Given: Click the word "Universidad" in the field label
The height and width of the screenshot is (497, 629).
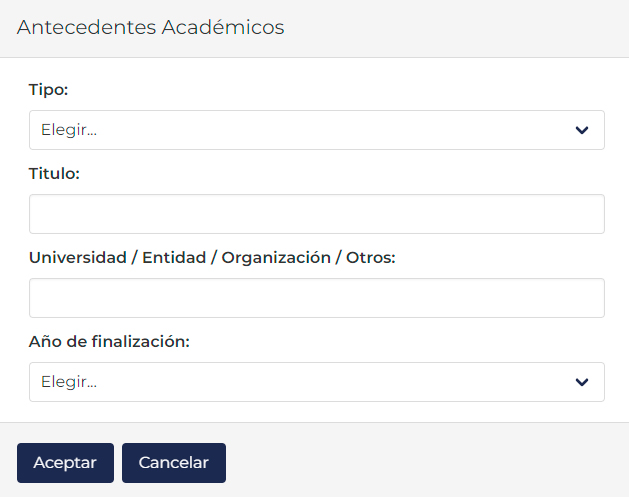Looking at the screenshot, I should click(79, 258).
